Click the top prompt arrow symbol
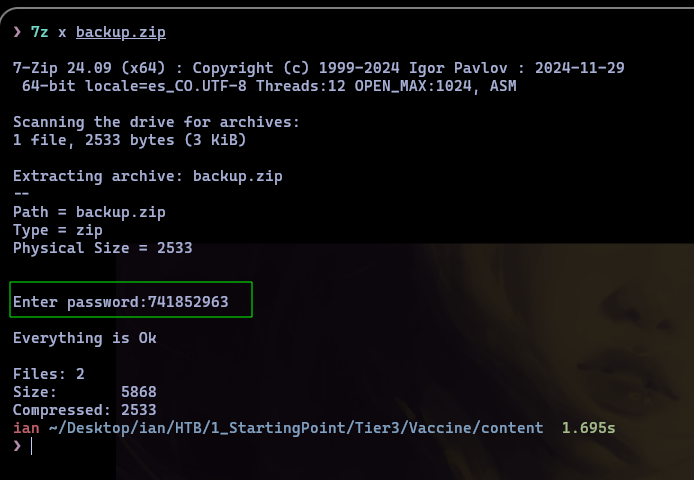This screenshot has height=480, width=694. click(17, 32)
